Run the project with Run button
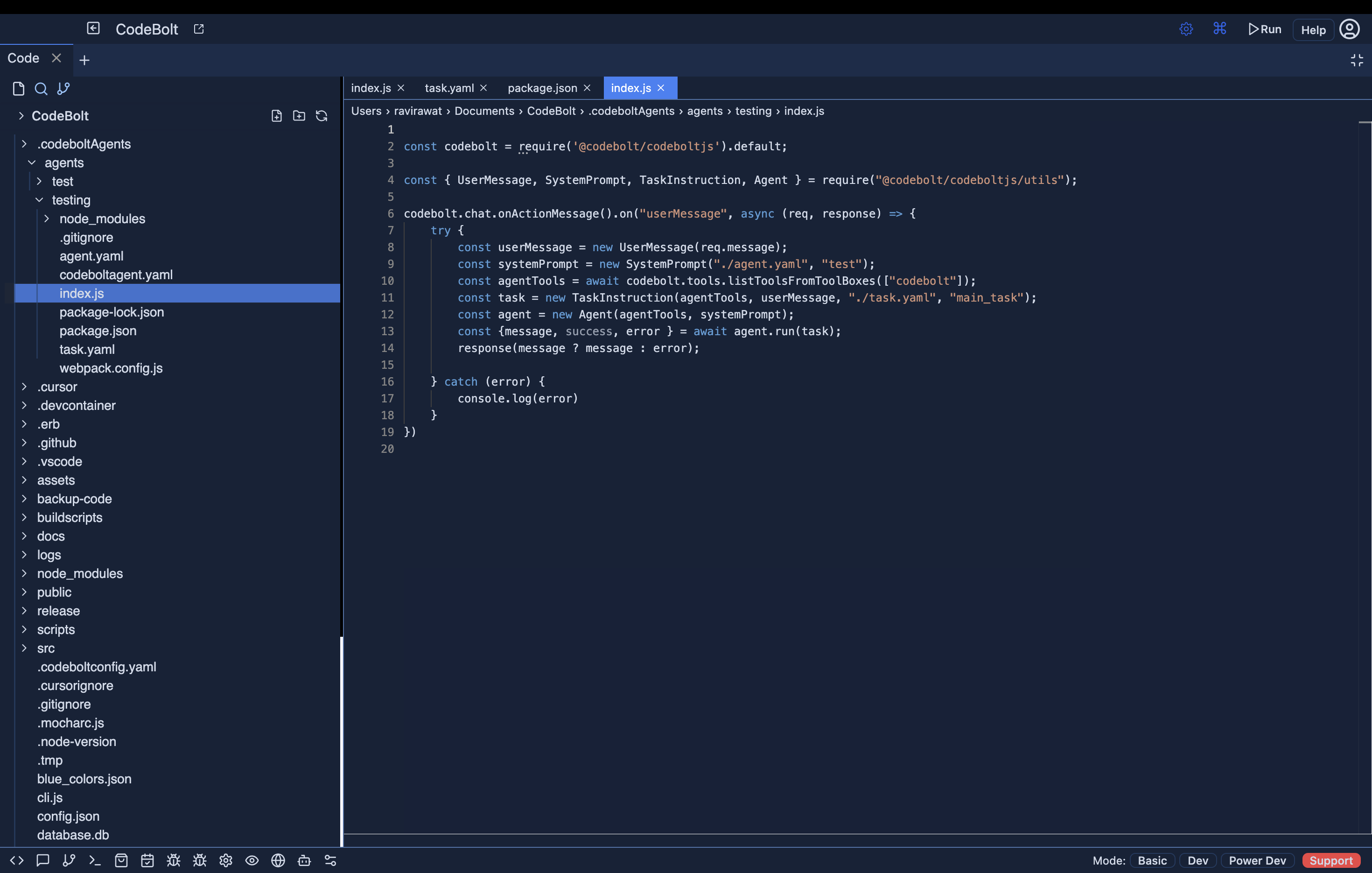Viewport: 1372px width, 873px height. pos(1264,29)
